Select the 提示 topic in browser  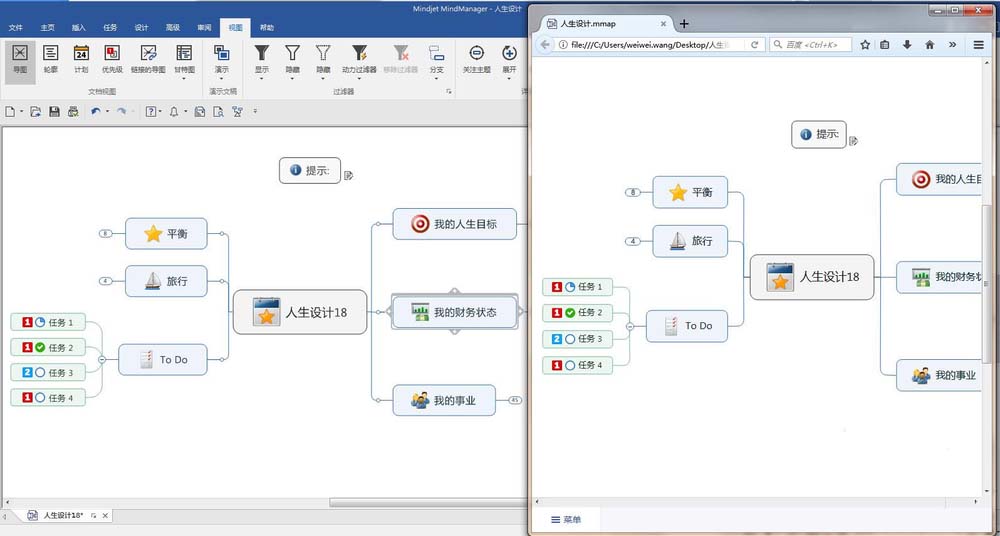pos(819,135)
